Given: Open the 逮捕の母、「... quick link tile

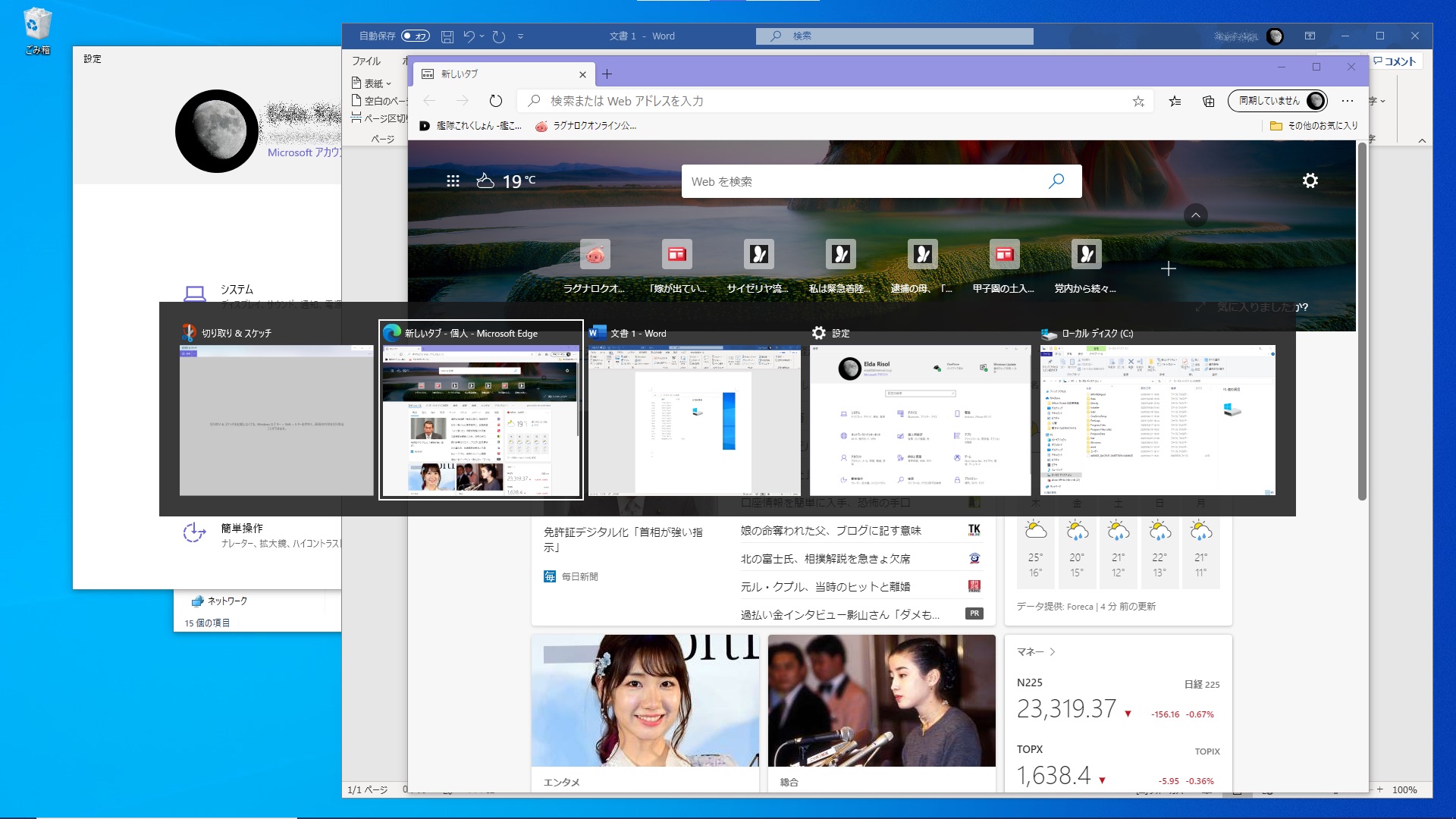Looking at the screenshot, I should (922, 267).
